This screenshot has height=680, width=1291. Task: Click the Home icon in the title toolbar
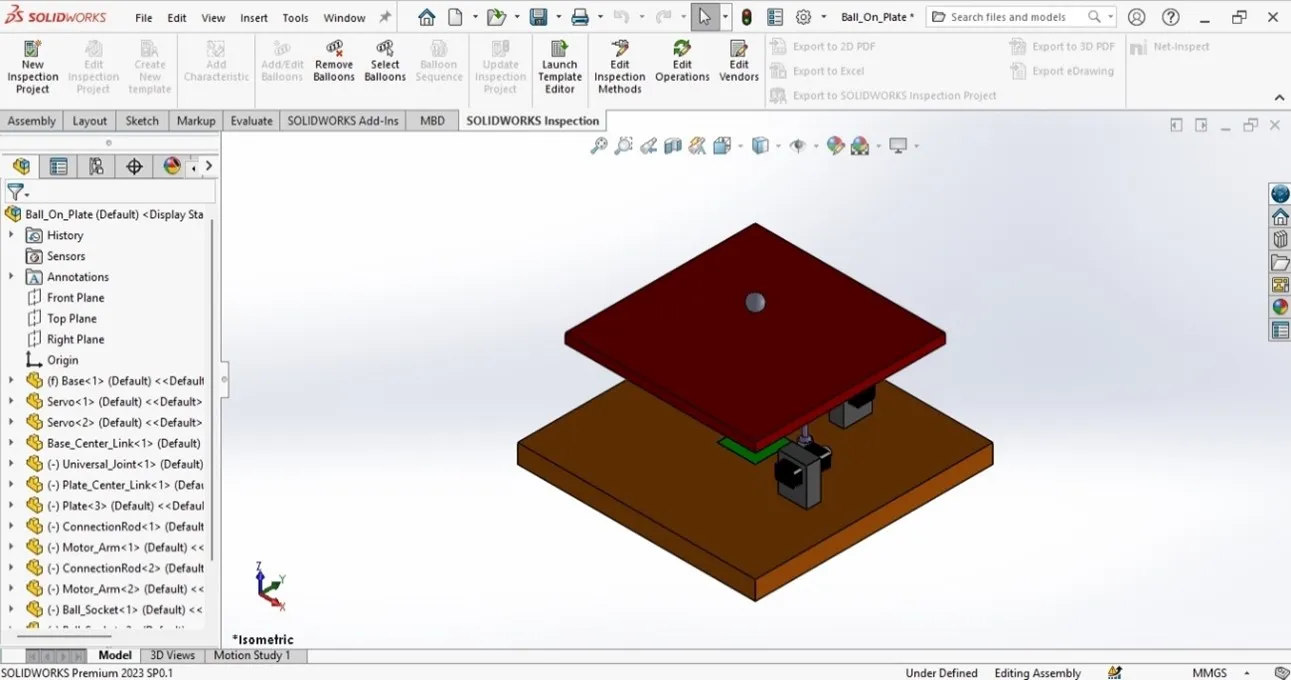427,17
